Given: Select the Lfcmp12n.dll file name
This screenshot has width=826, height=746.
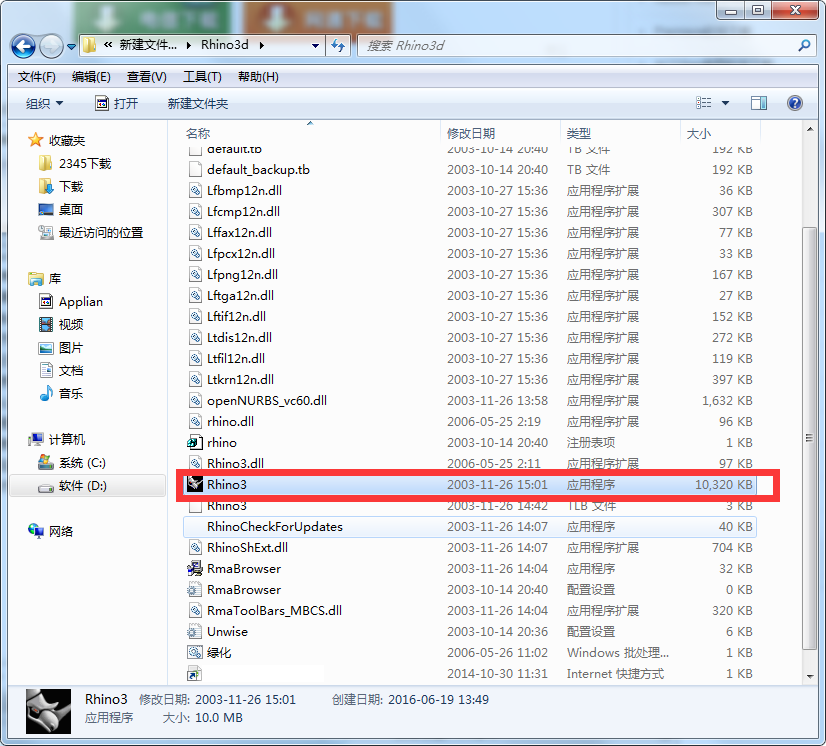Looking at the screenshot, I should click(x=243, y=211).
